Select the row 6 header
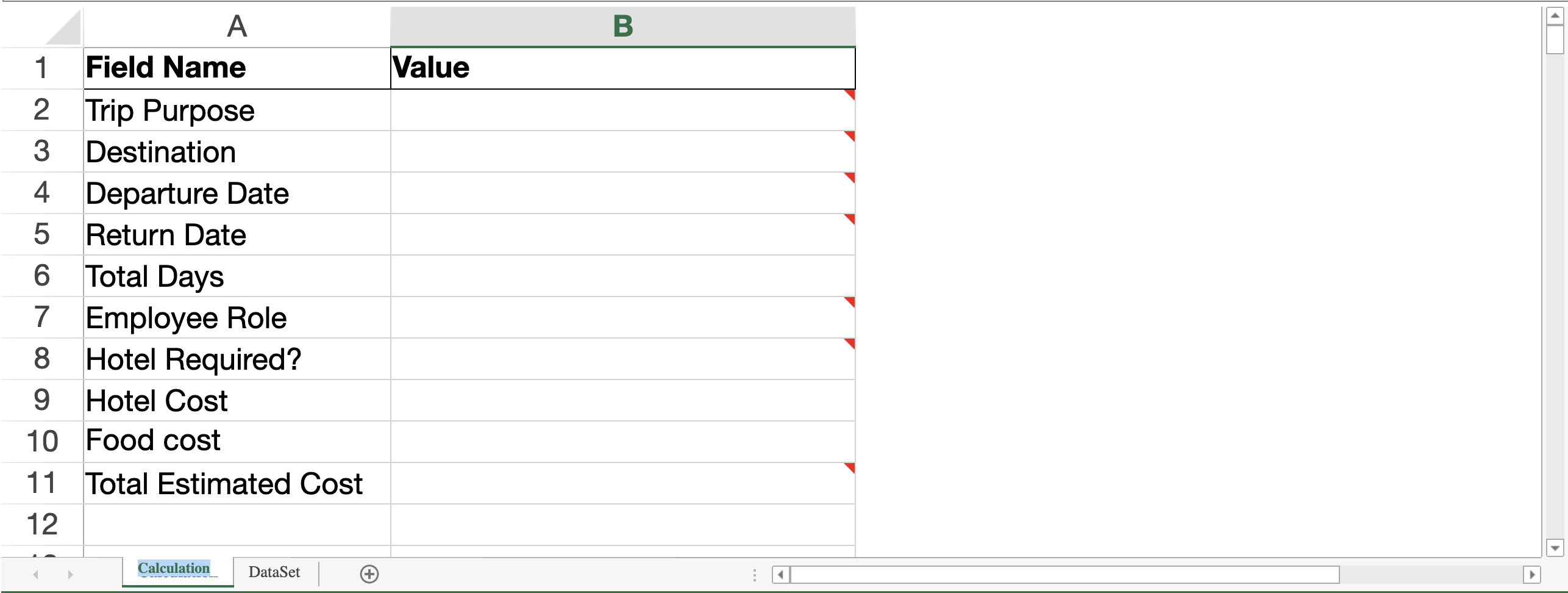Image resolution: width=1568 pixels, height=593 pixels. click(41, 276)
